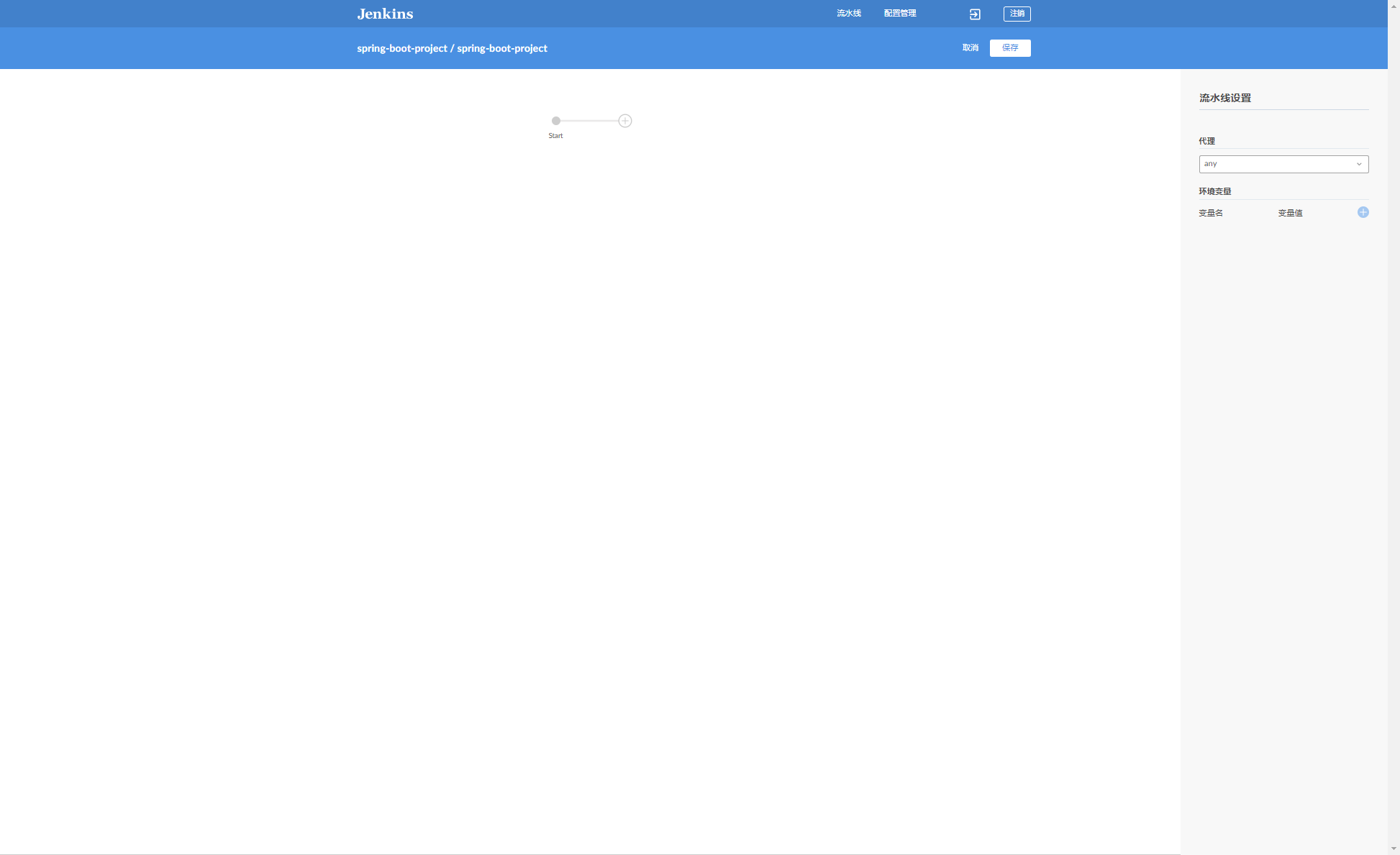Click the 取消 cancel link

(x=971, y=48)
